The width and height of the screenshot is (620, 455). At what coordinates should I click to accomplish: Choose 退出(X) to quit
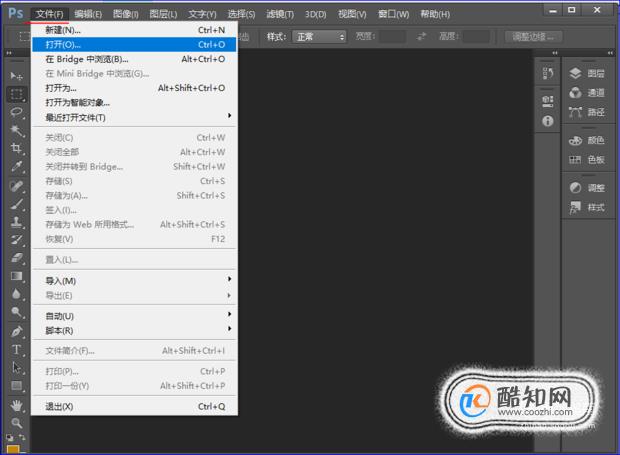[134, 406]
